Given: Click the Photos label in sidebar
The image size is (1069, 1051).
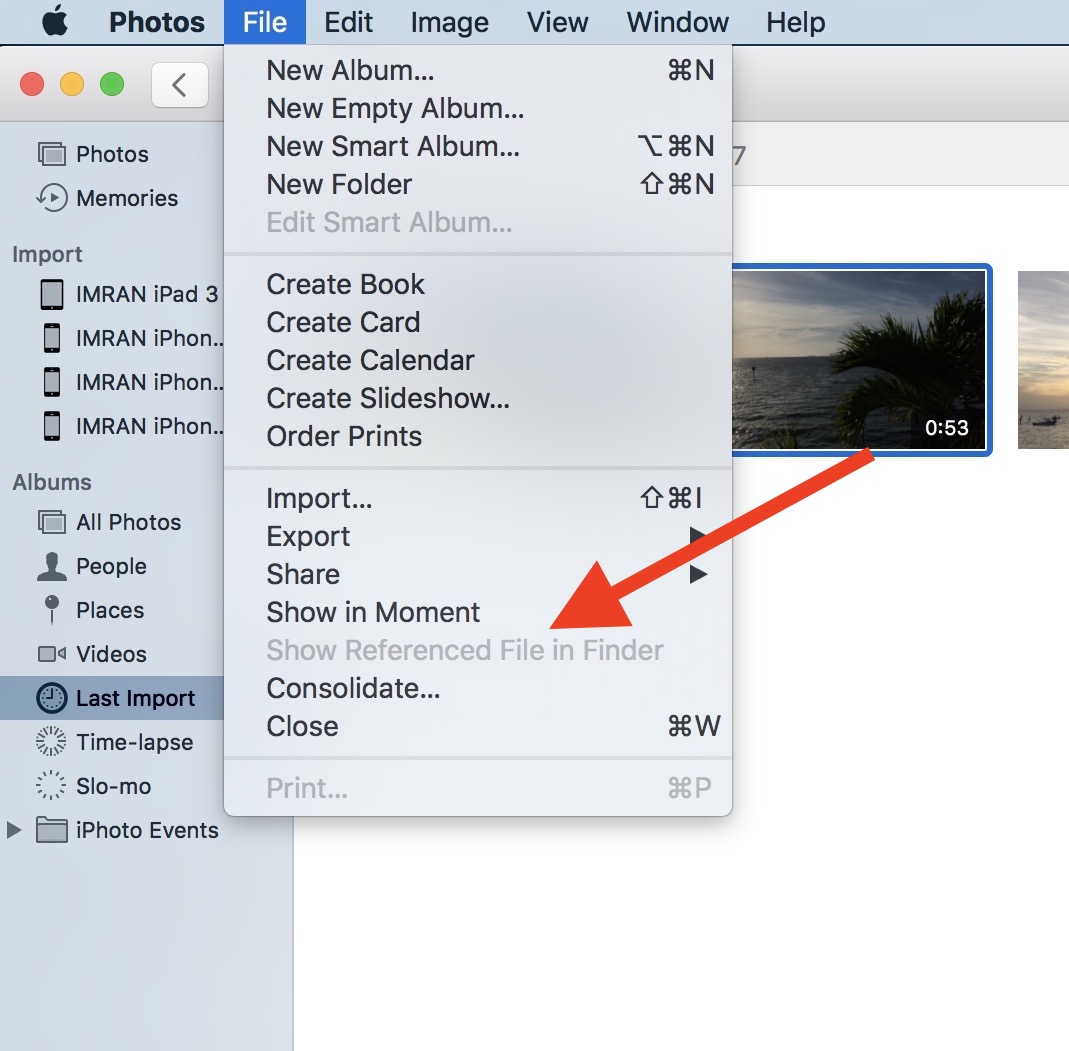Looking at the screenshot, I should [112, 154].
